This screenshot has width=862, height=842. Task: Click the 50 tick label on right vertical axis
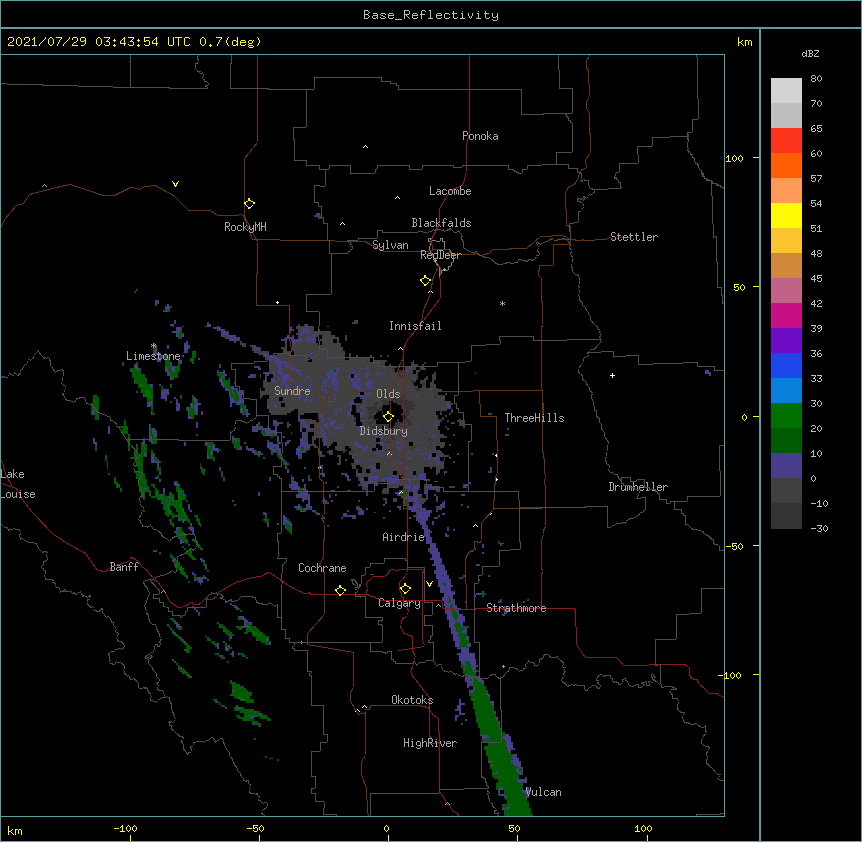(x=739, y=287)
